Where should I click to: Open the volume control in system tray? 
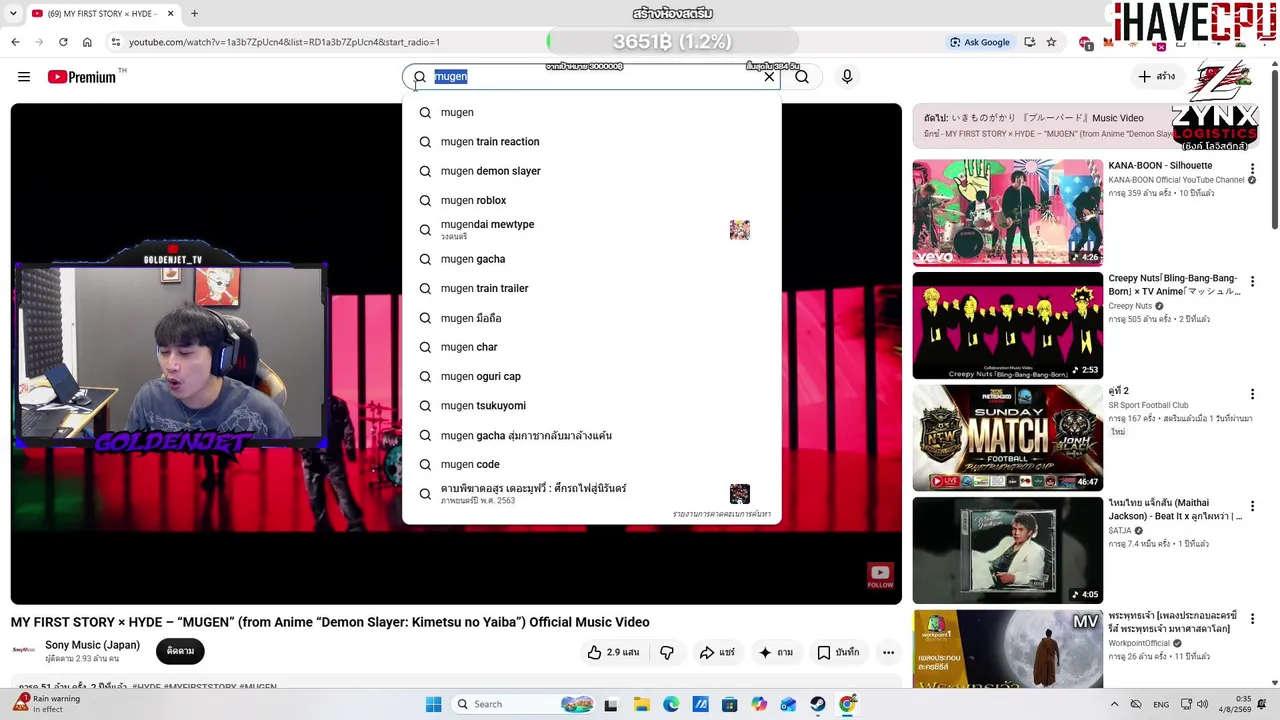point(1202,704)
